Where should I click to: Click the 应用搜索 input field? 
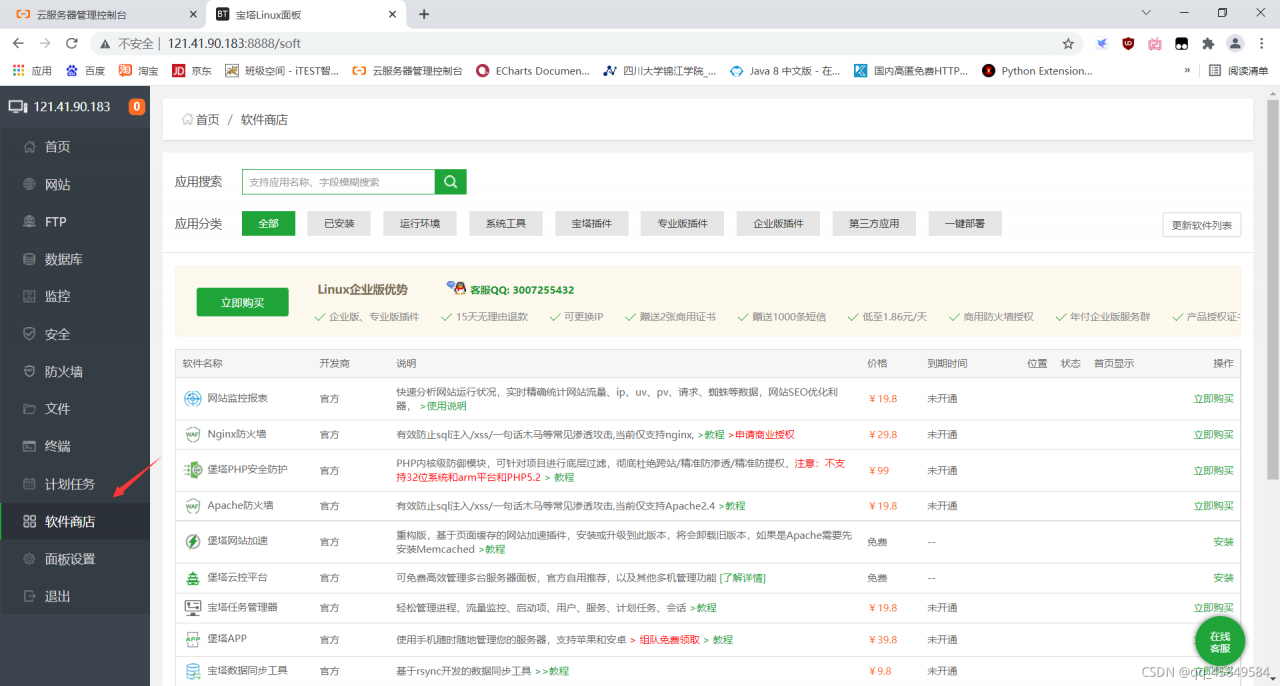point(338,182)
